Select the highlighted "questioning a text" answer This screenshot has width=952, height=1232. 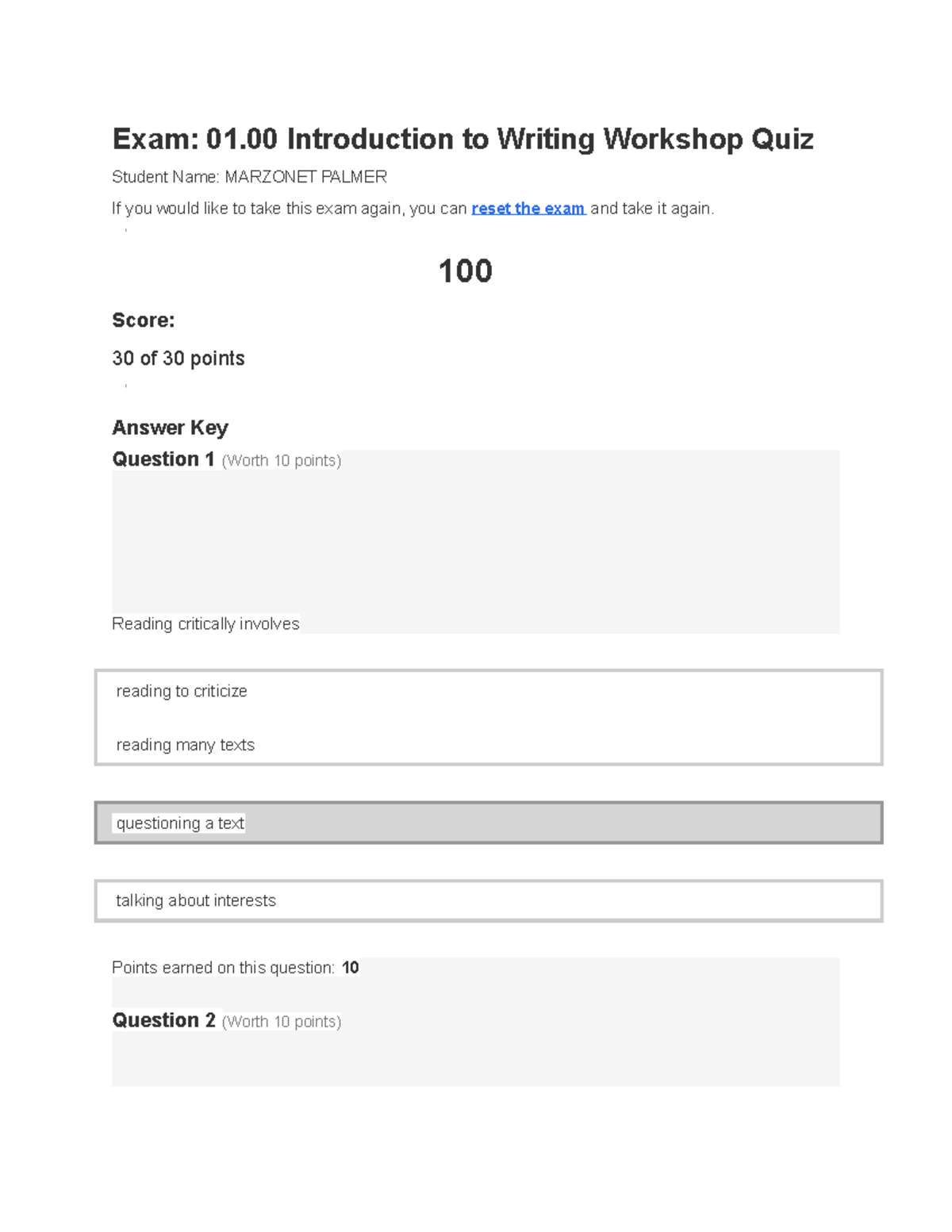pos(489,823)
